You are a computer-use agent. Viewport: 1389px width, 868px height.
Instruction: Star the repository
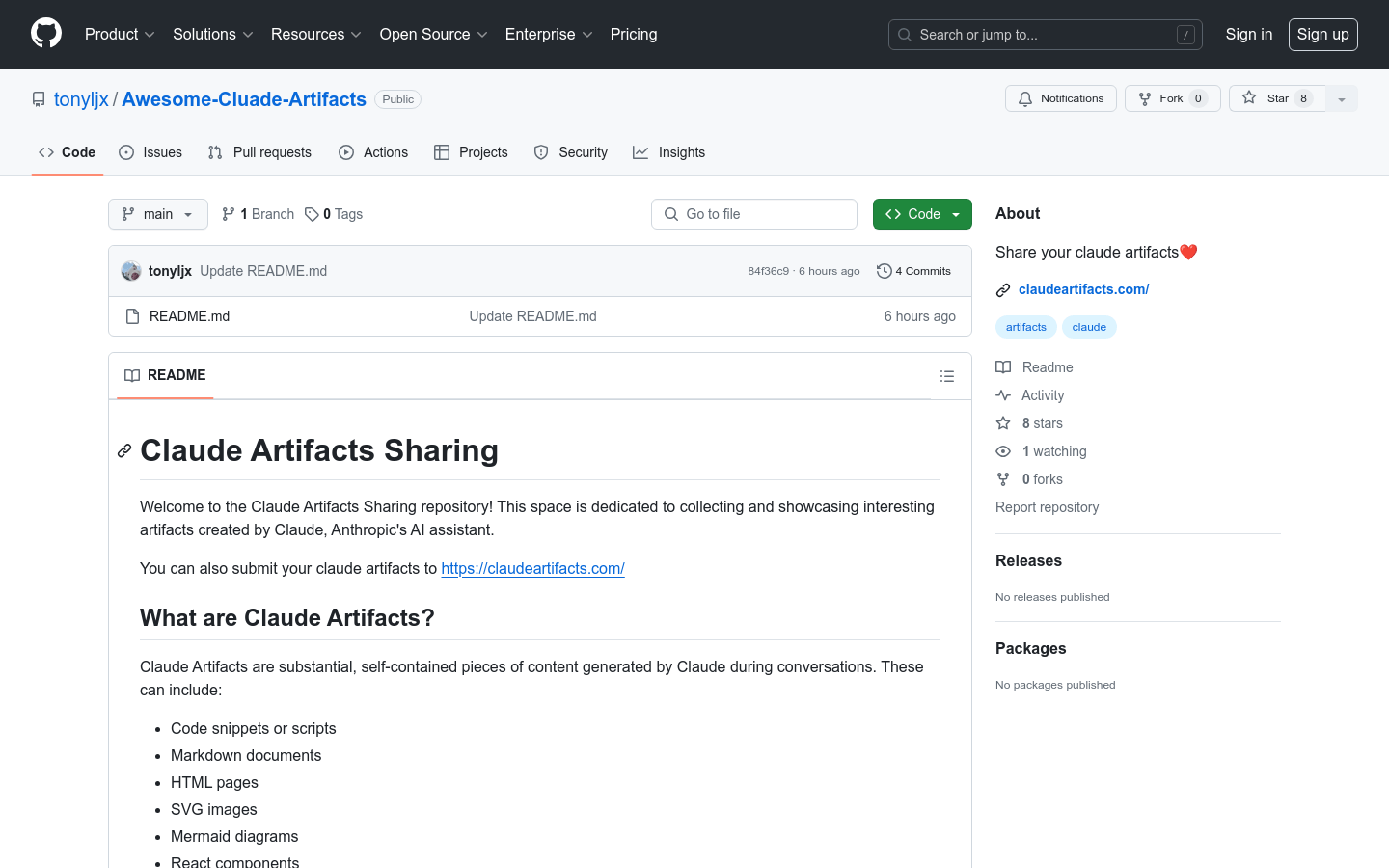click(x=1277, y=98)
